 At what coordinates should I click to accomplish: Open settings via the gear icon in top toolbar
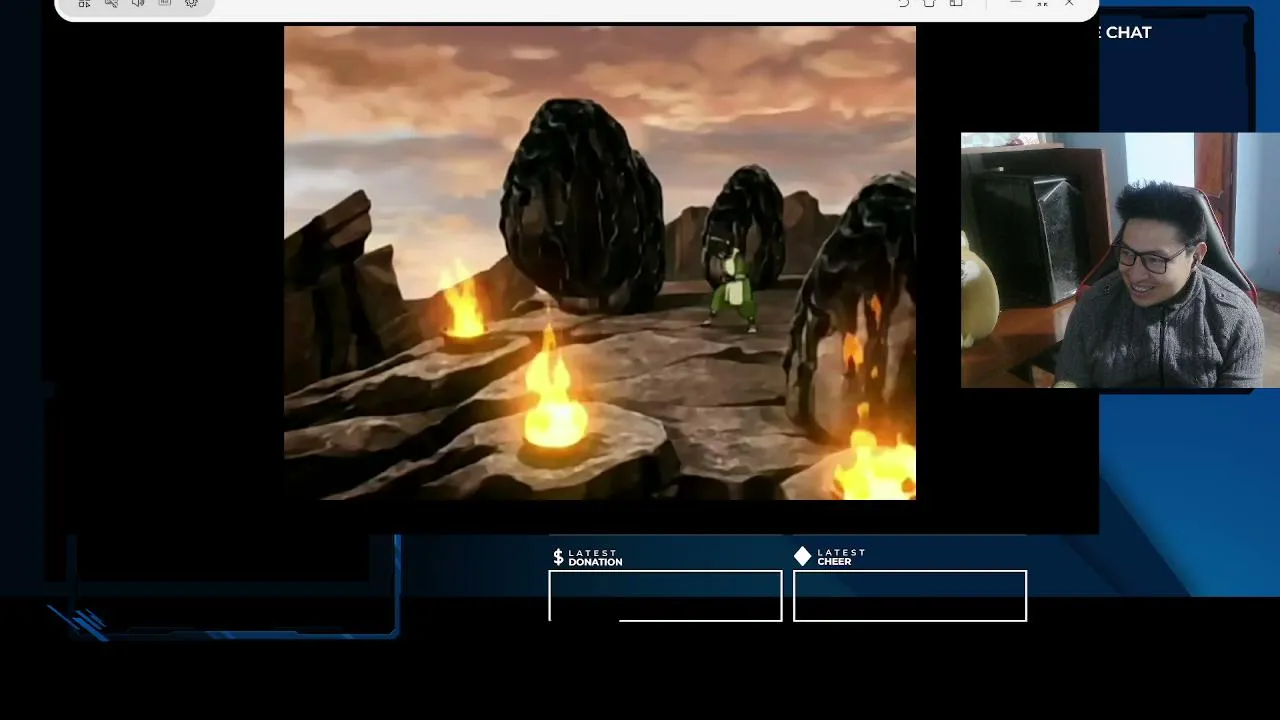point(191,4)
